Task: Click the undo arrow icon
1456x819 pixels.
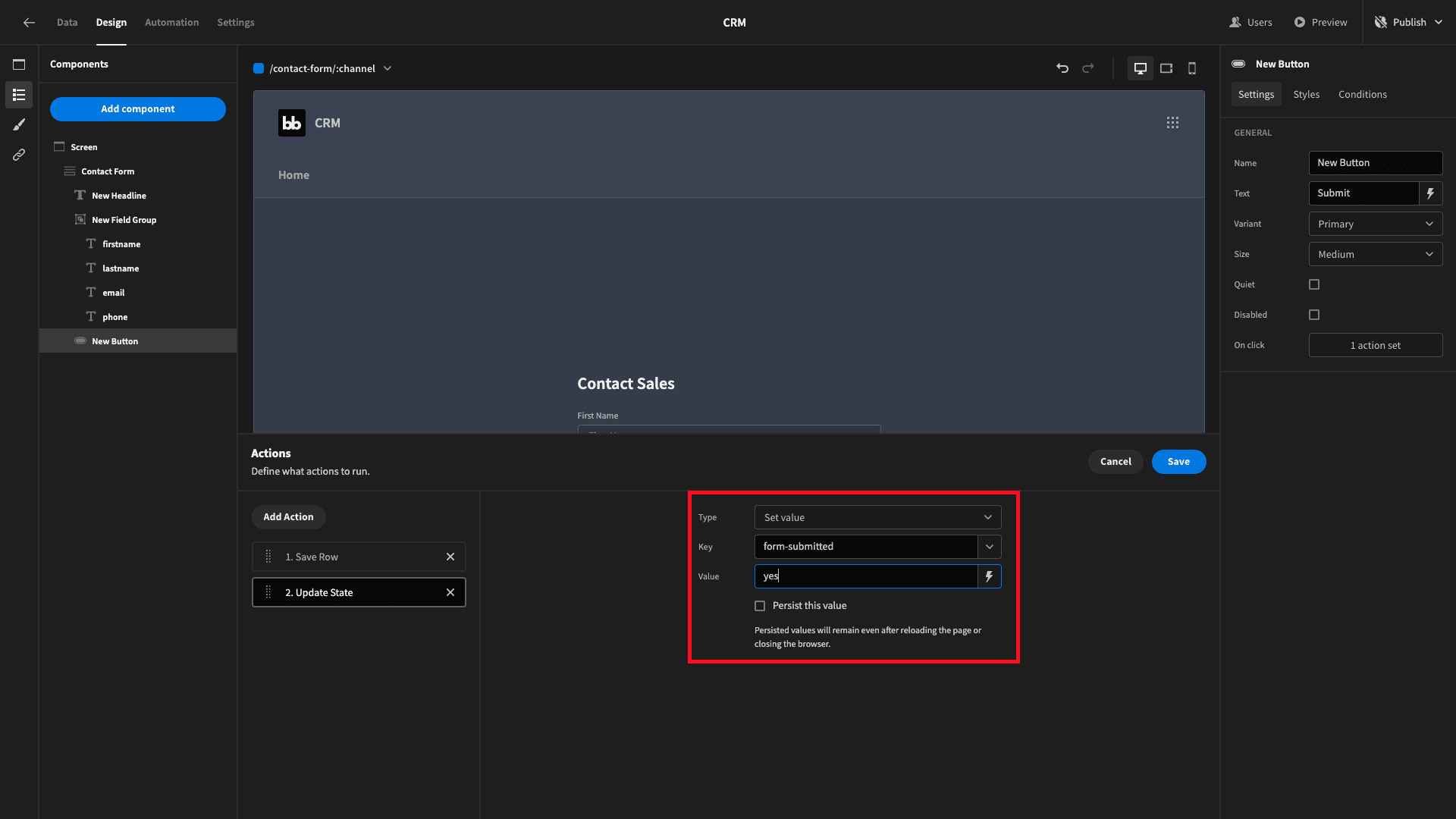Action: [x=1062, y=68]
